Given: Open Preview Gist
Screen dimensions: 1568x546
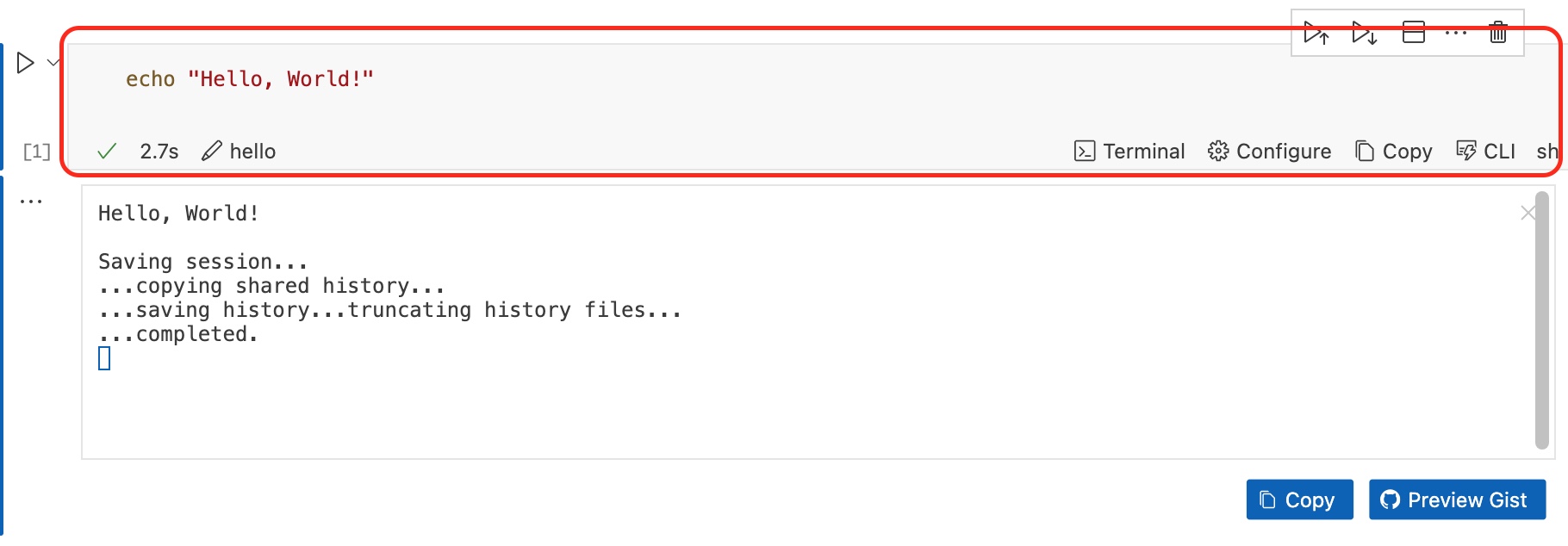Looking at the screenshot, I should click(x=1457, y=499).
